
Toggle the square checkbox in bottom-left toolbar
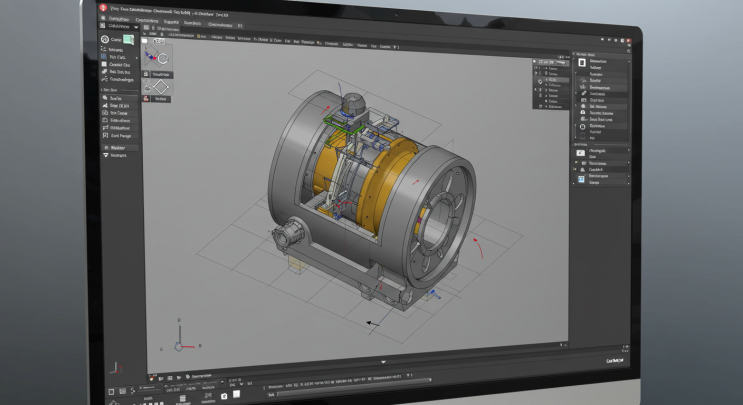tap(111, 392)
